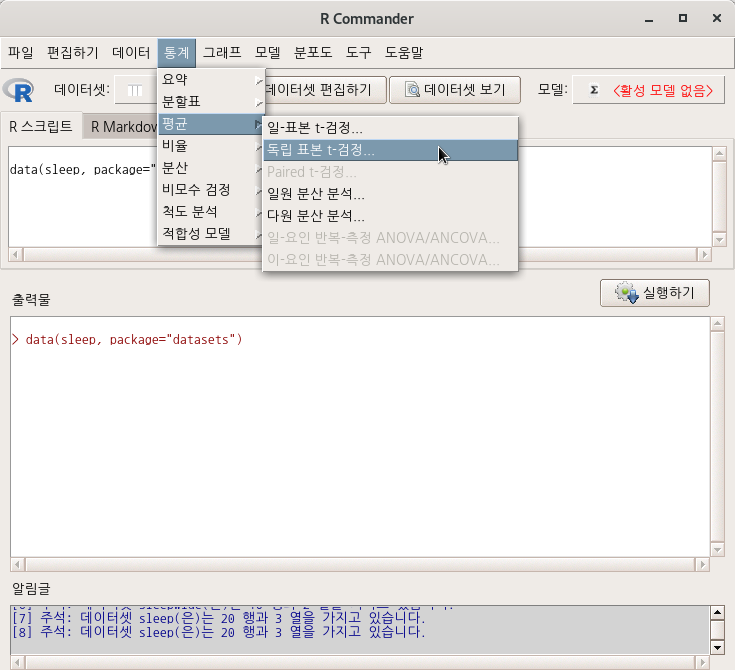This screenshot has height=670, width=735.
Task: Click the 활성 모델 없음 model button
Action: (649, 90)
